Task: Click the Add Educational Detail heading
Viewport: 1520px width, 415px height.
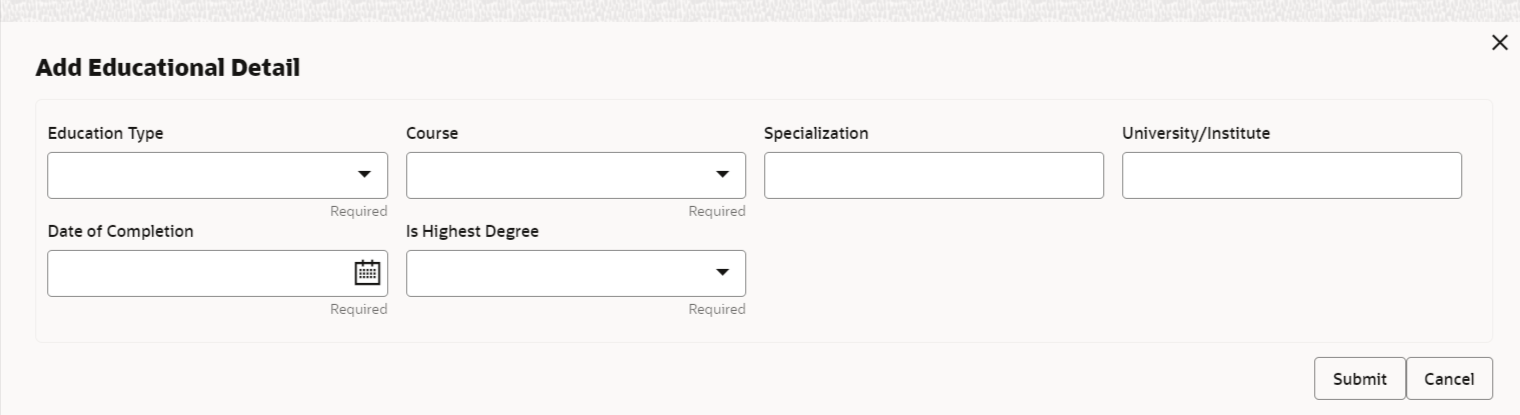Action: (167, 68)
